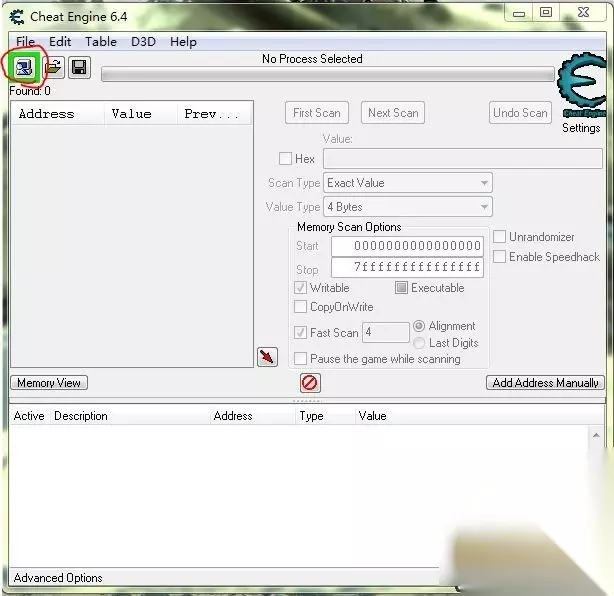The image size is (614, 596).
Task: Open the Table menu
Action: [101, 42]
